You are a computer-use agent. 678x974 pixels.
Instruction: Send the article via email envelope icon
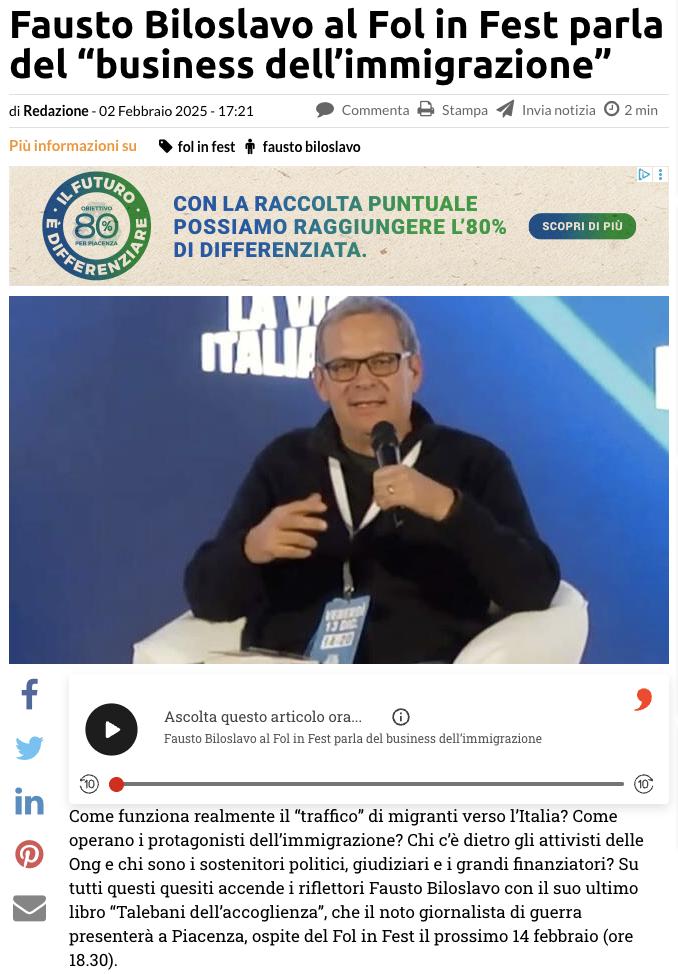29,908
